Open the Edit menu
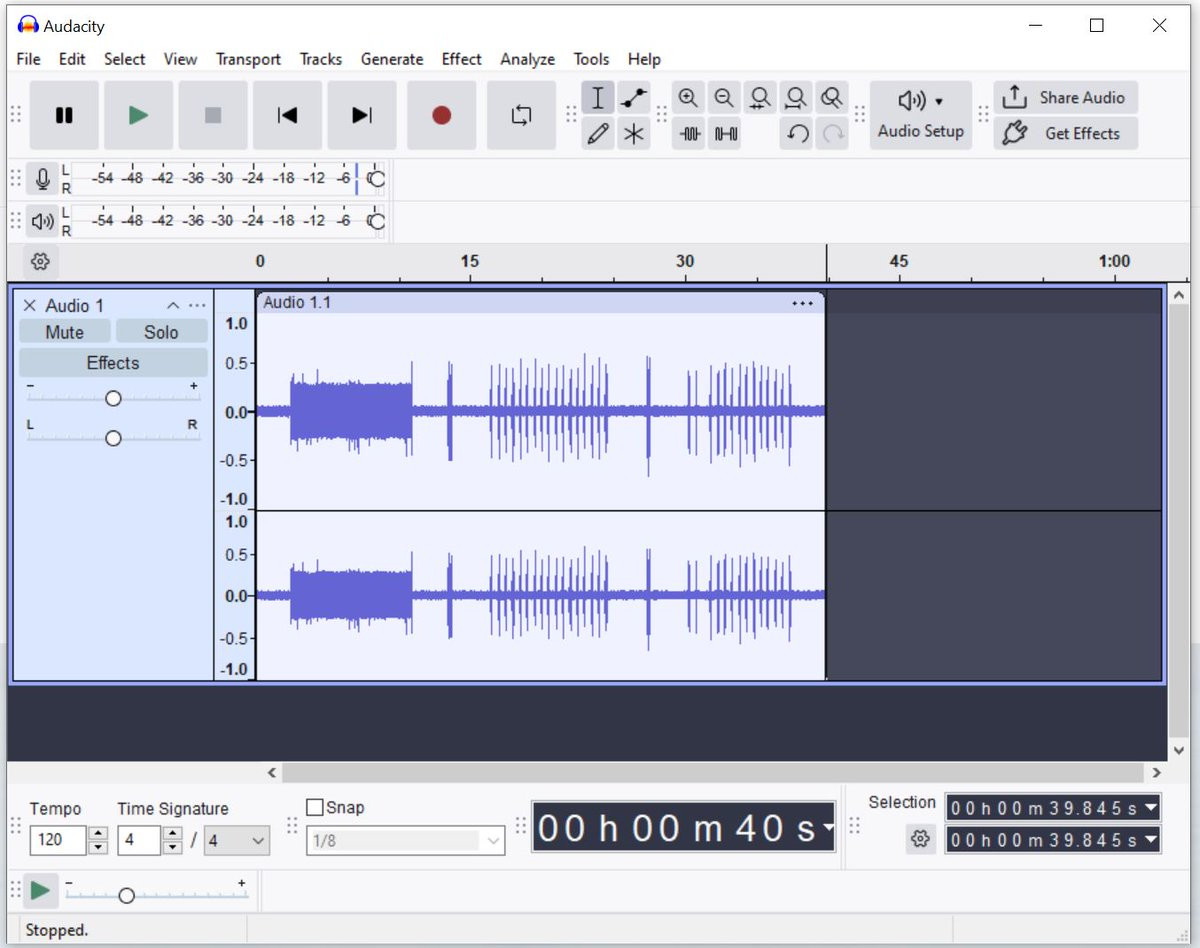The width and height of the screenshot is (1200, 948). click(72, 59)
